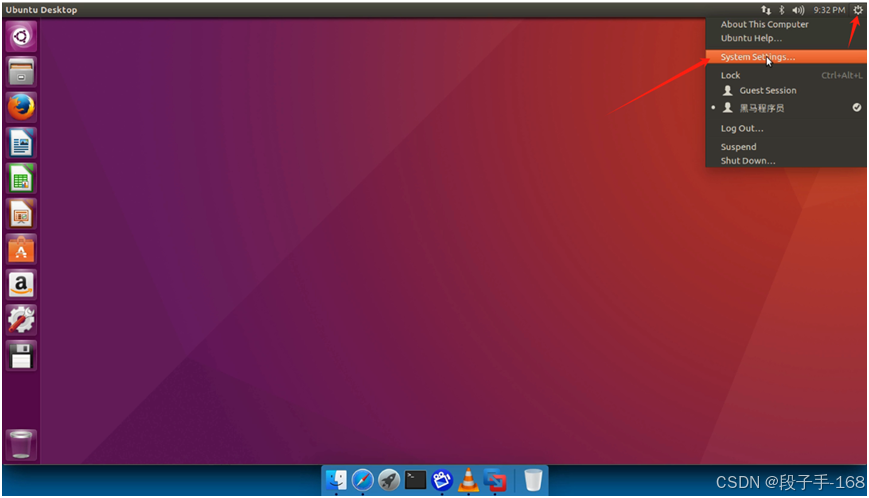Click the network up/down arrows indicator
This screenshot has height=498, width=869.
766,10
